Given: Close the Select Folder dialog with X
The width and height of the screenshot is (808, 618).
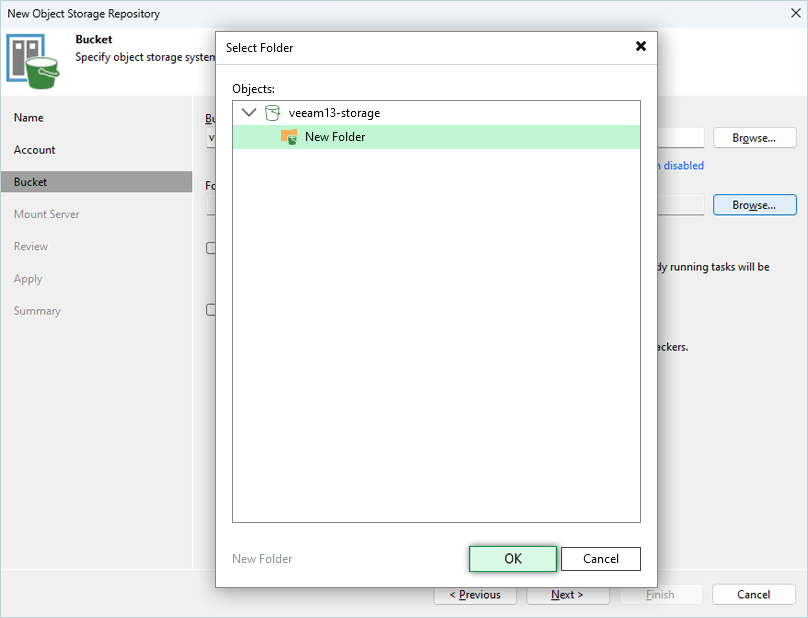Looking at the screenshot, I should tap(641, 47).
